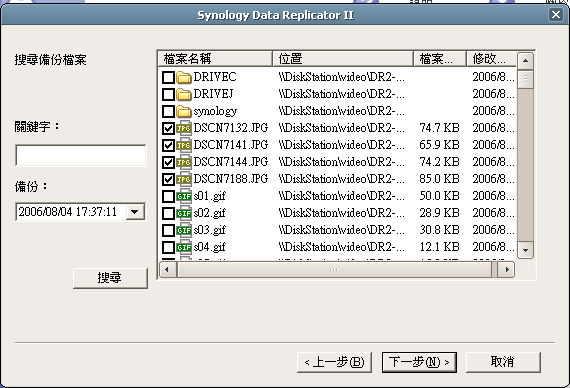This screenshot has width=570, height=388.
Task: Uncheck the DSCN7132.JPG checkbox
Action: click(x=168, y=128)
